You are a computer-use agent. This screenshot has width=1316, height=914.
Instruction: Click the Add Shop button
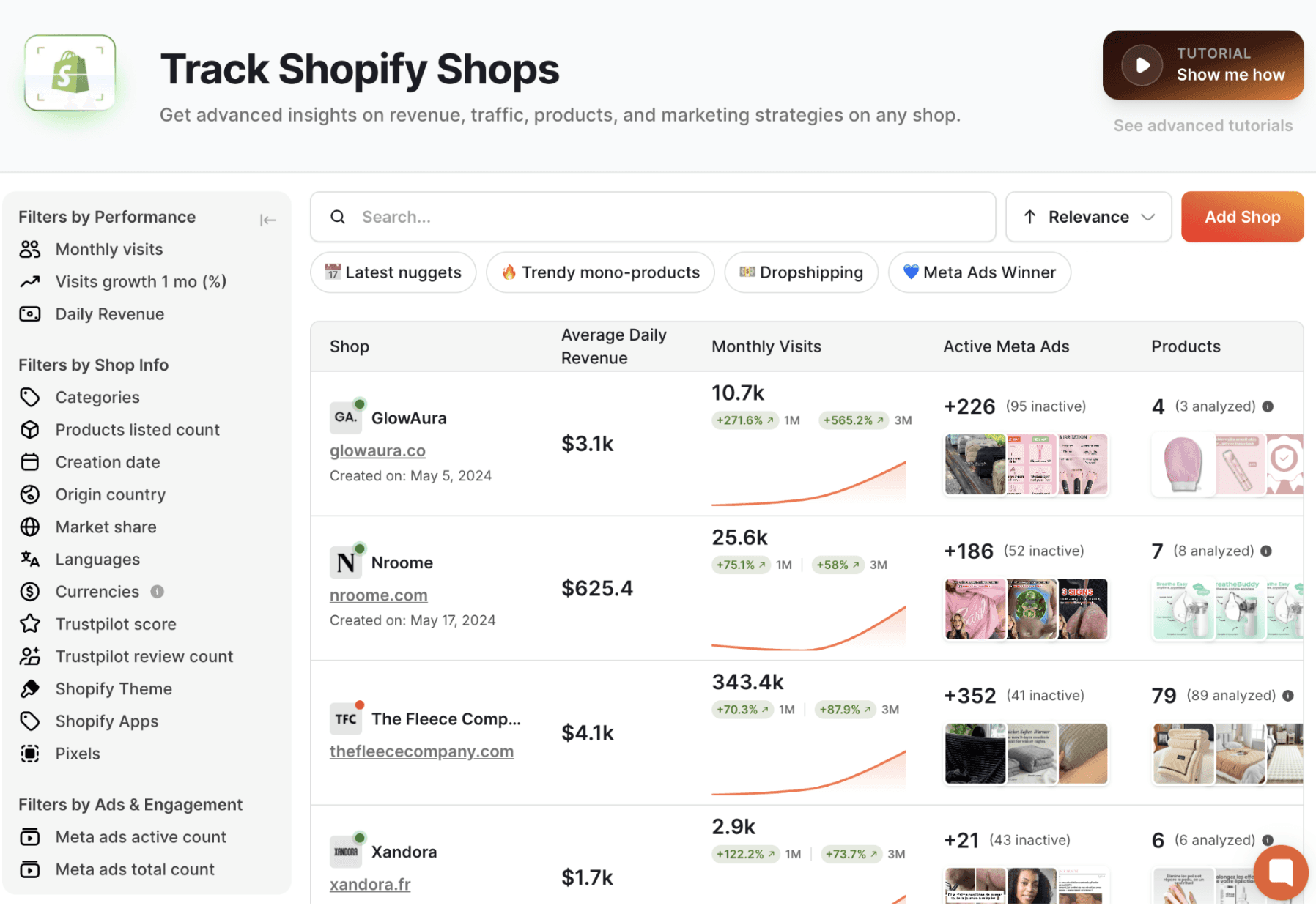coord(1243,217)
